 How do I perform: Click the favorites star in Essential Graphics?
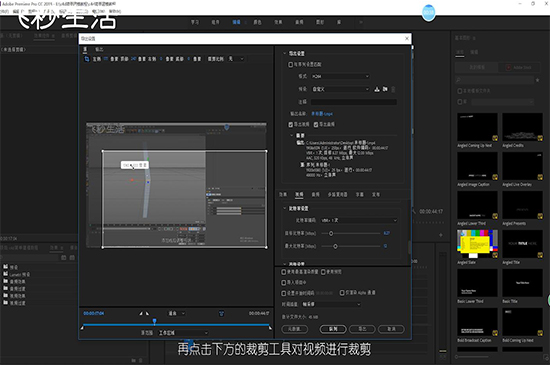click(537, 80)
